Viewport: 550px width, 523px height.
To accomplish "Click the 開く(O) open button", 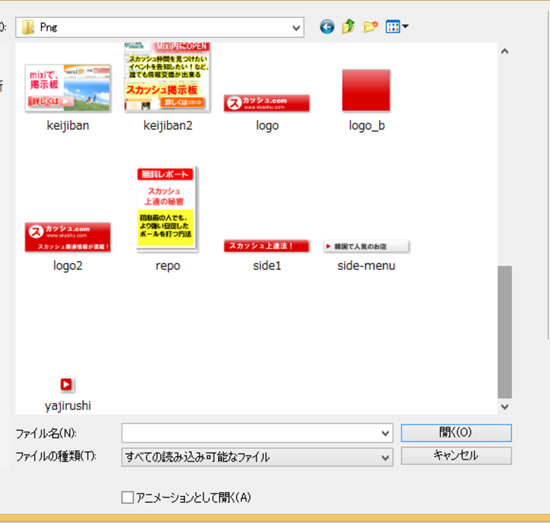I will pos(456,433).
